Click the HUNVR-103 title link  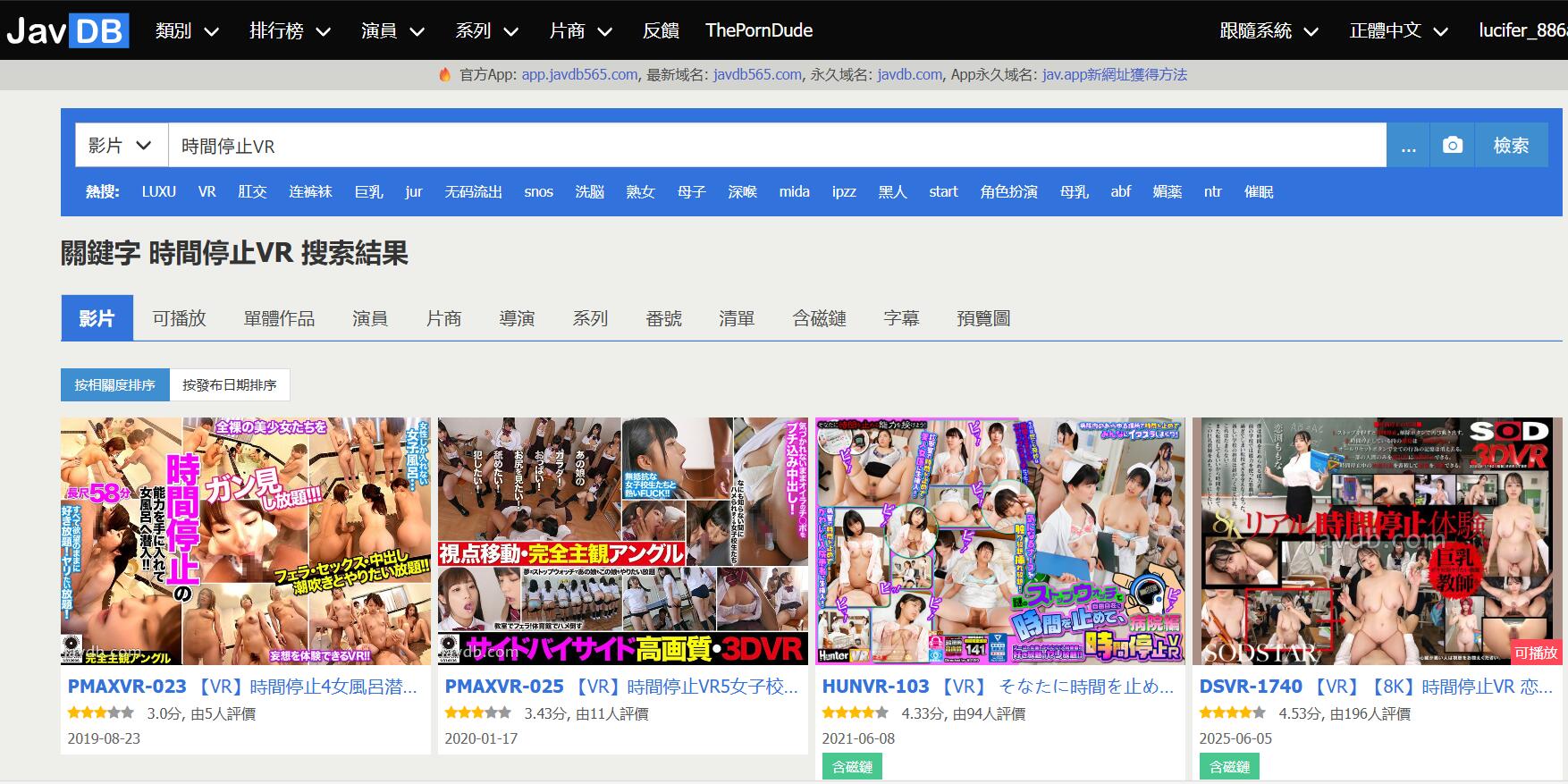999,687
